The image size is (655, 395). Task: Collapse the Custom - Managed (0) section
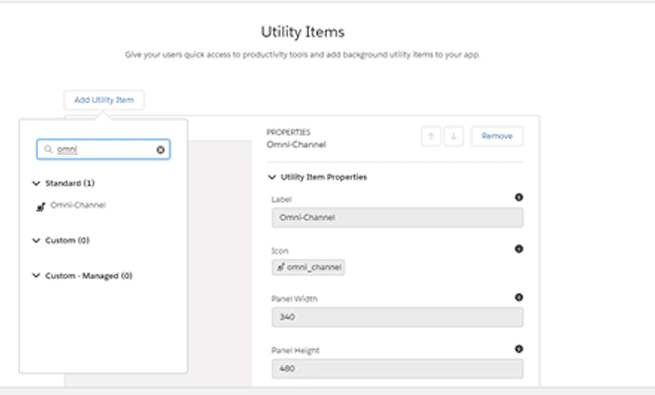pos(36,276)
